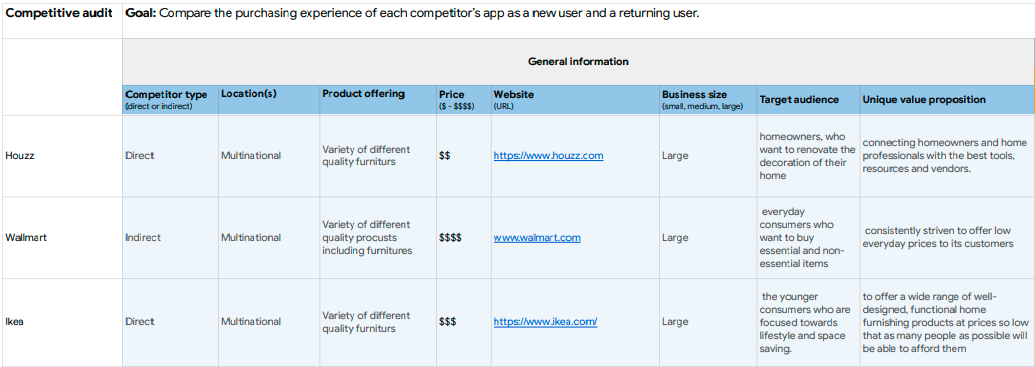Image resolution: width=1035 pixels, height=367 pixels.
Task: Select the Indirect competitor type cell
Action: click(170, 238)
